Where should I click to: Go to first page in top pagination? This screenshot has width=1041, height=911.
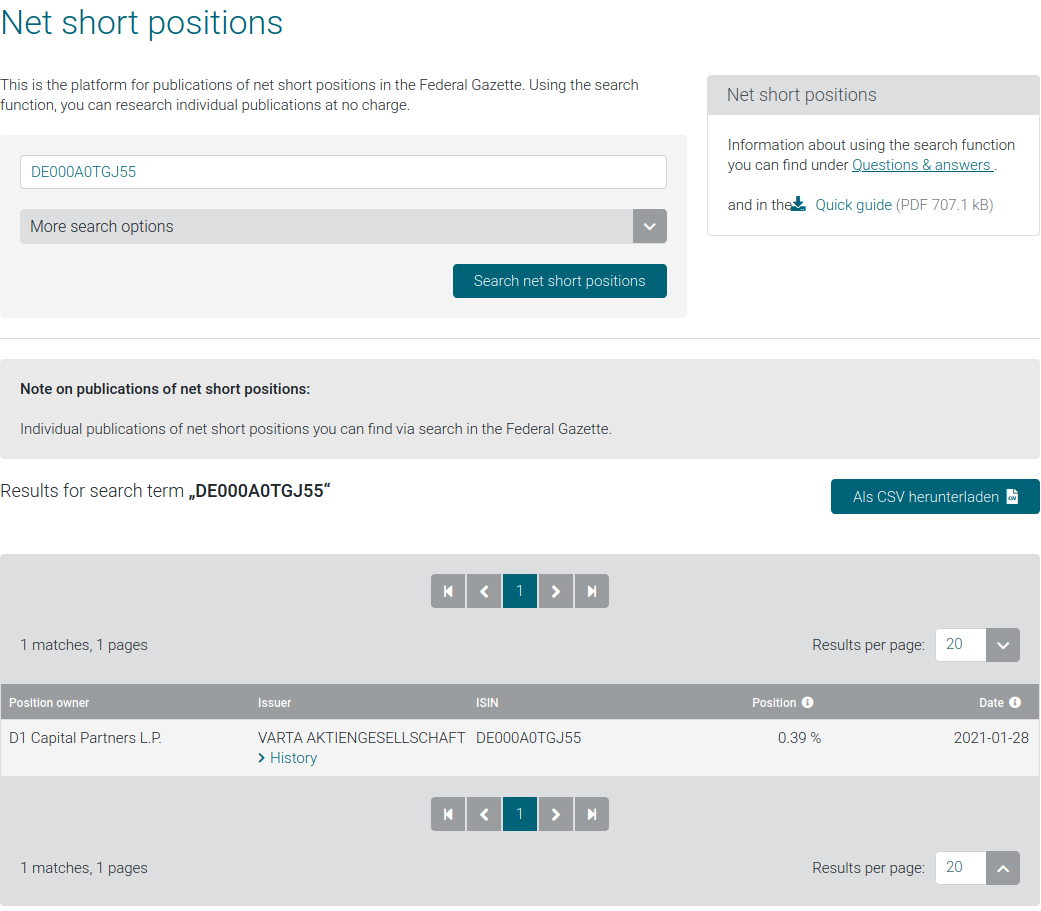click(x=448, y=591)
